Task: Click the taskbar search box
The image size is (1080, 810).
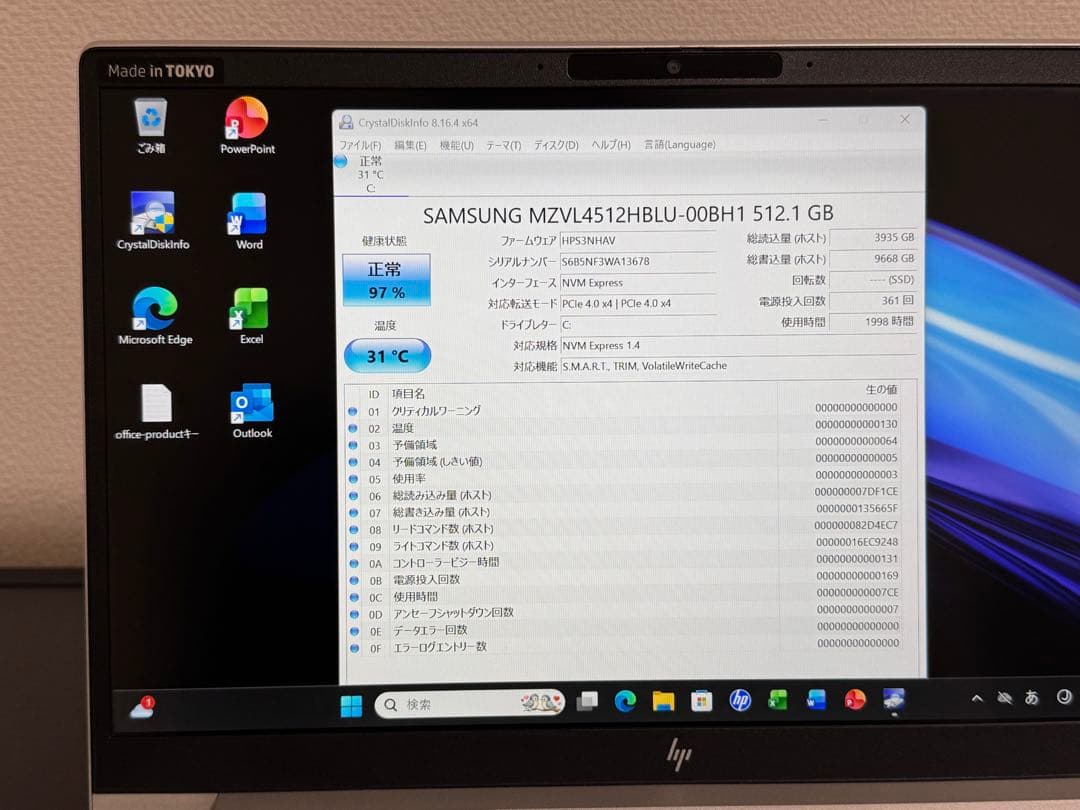Action: [470, 703]
